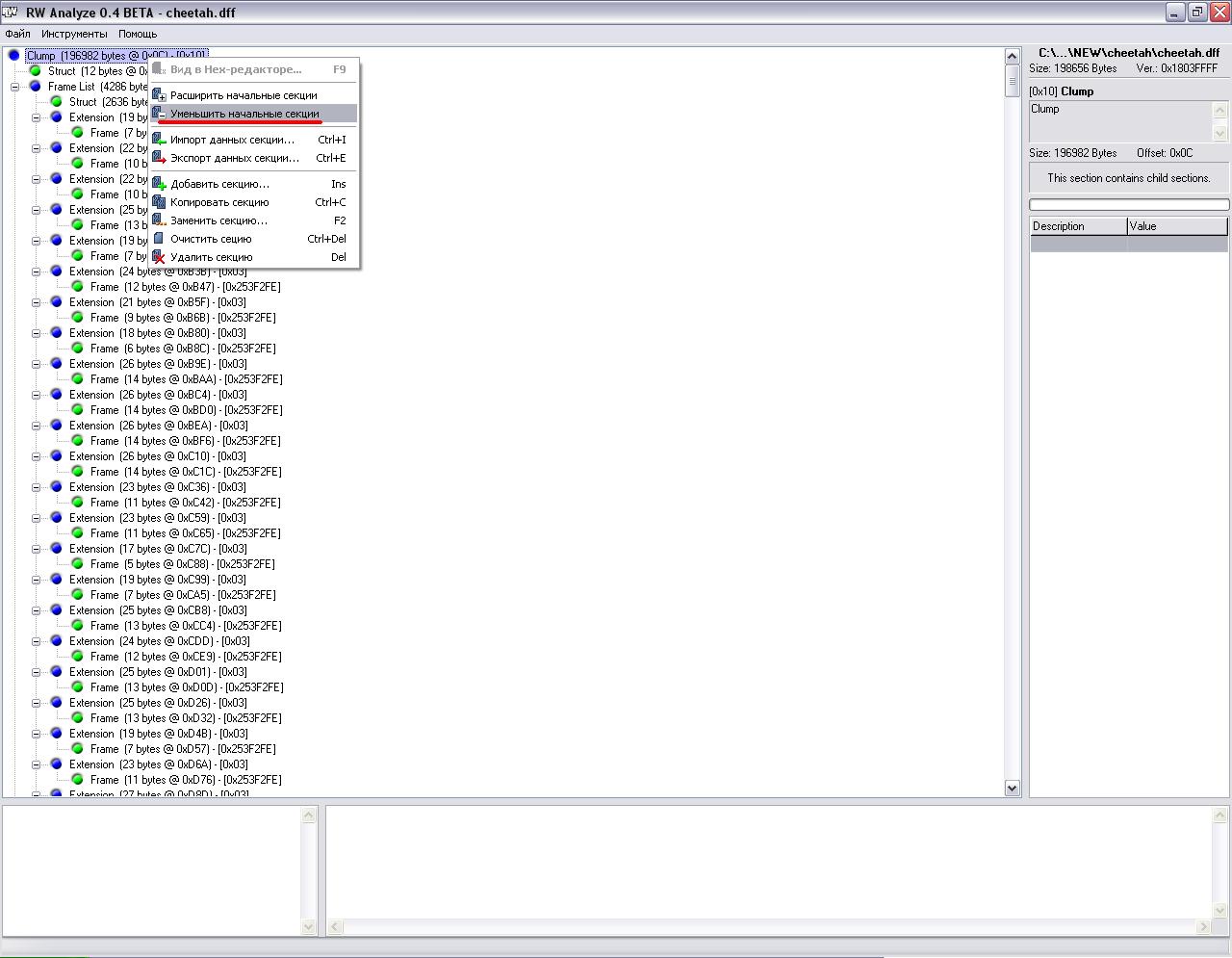Select tree row Extension (19 bytes @ 0xD4B)
The width and height of the screenshot is (1232, 958).
(158, 734)
